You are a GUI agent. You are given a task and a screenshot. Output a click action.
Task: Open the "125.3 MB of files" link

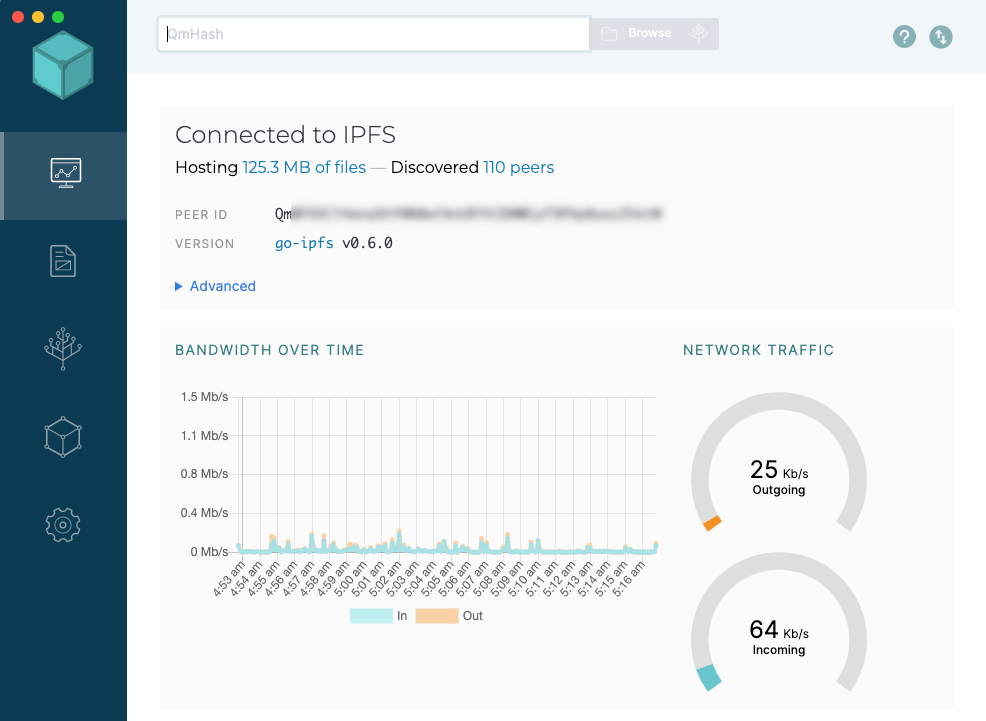click(304, 167)
